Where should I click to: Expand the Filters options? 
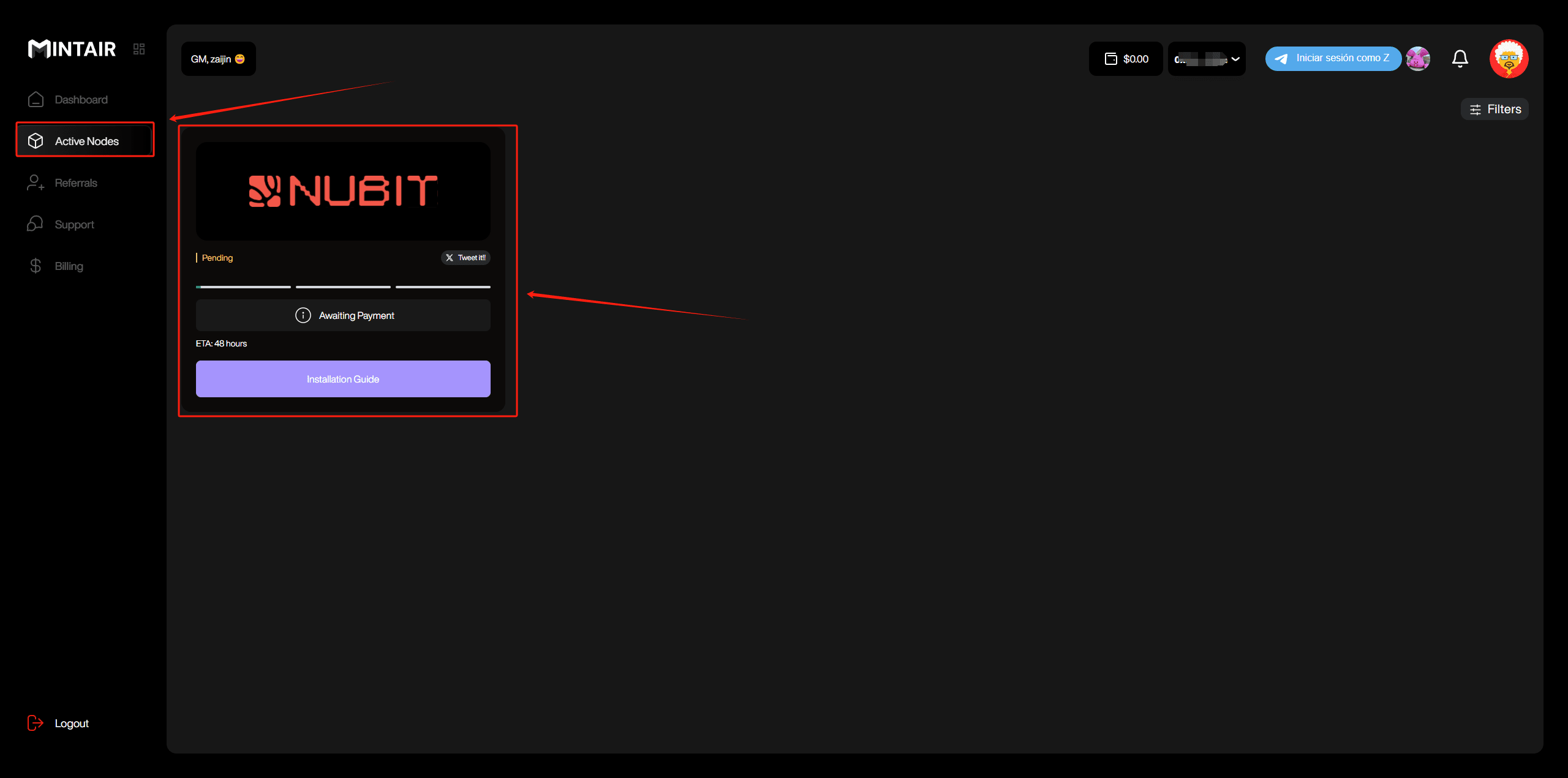pos(1494,110)
